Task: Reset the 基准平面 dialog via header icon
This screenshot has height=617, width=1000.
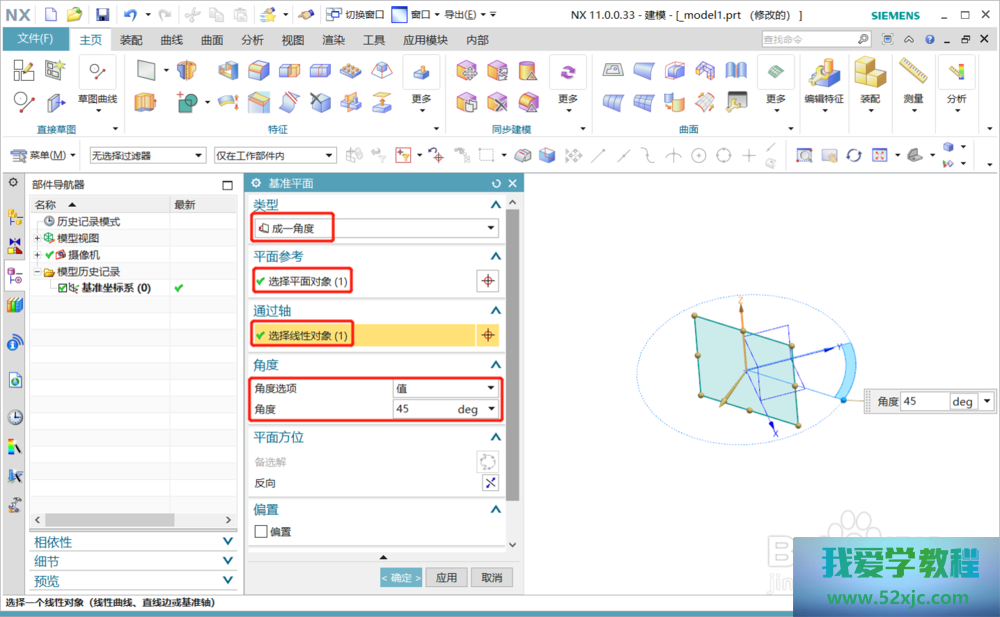Action: [496, 183]
